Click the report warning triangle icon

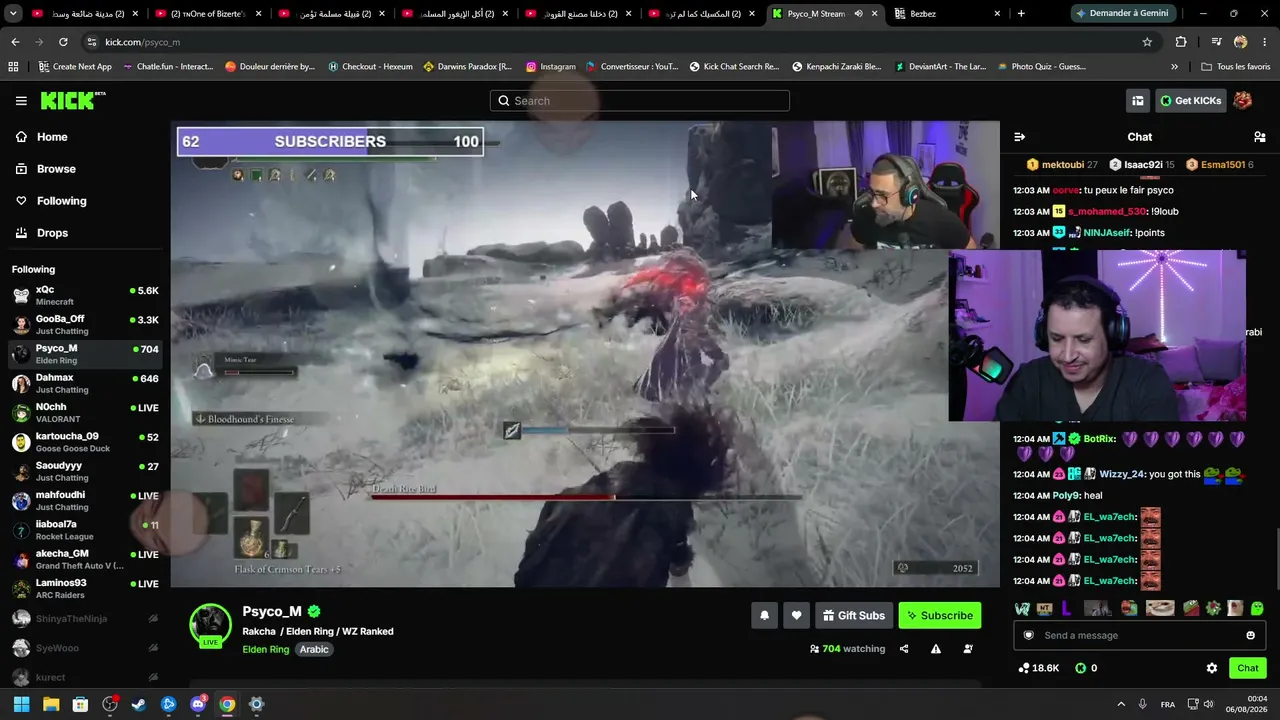point(936,649)
